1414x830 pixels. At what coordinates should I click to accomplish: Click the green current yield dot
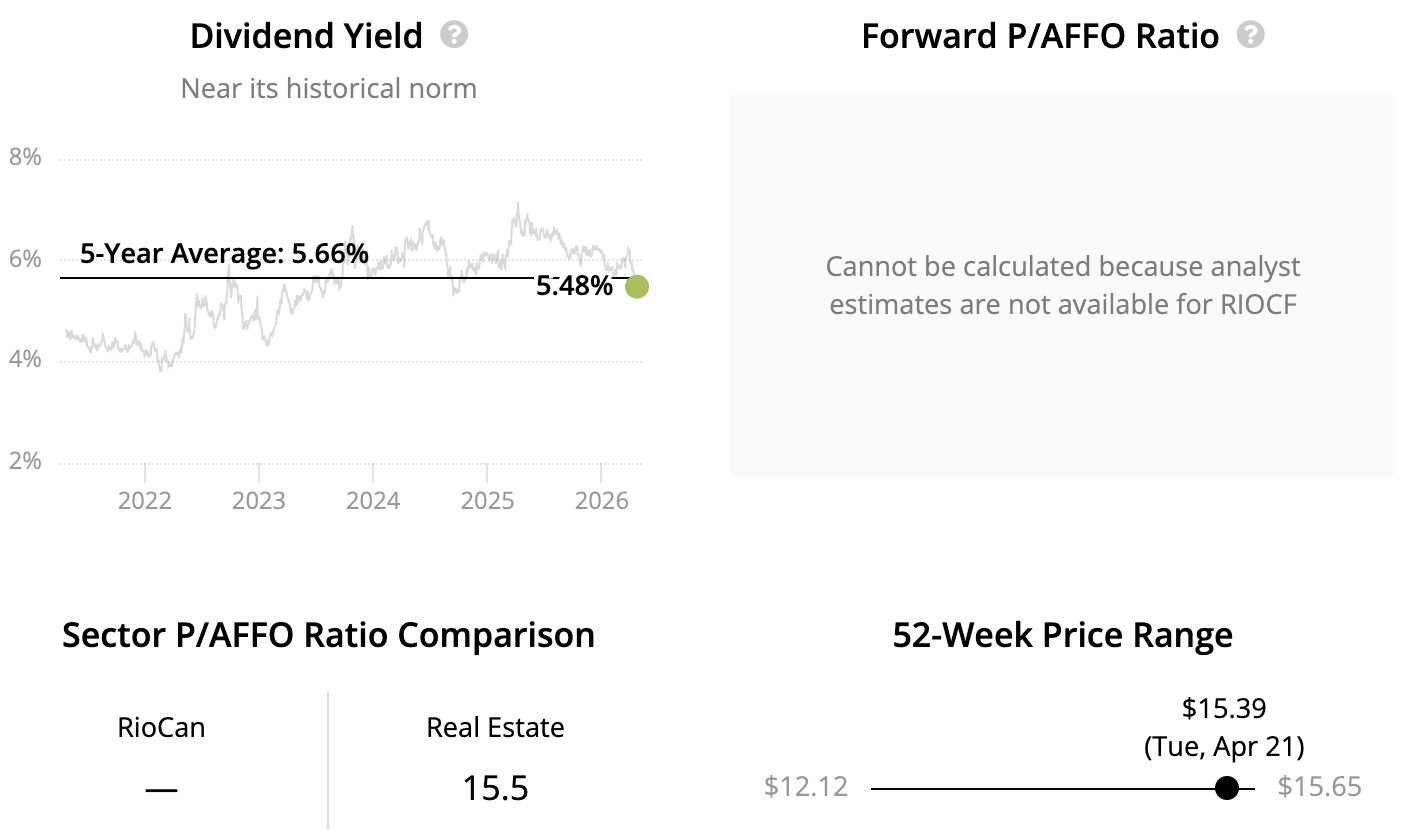point(636,287)
